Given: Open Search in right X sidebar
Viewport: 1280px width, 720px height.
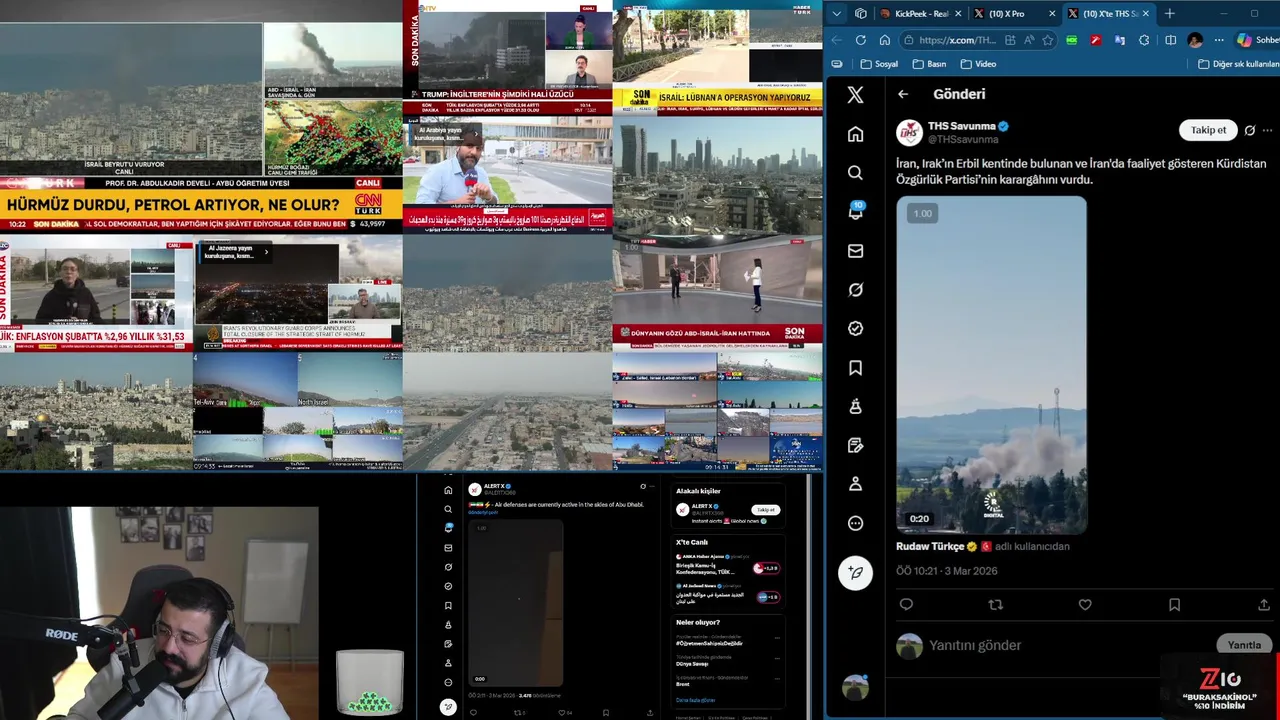Looking at the screenshot, I should [x=855, y=173].
